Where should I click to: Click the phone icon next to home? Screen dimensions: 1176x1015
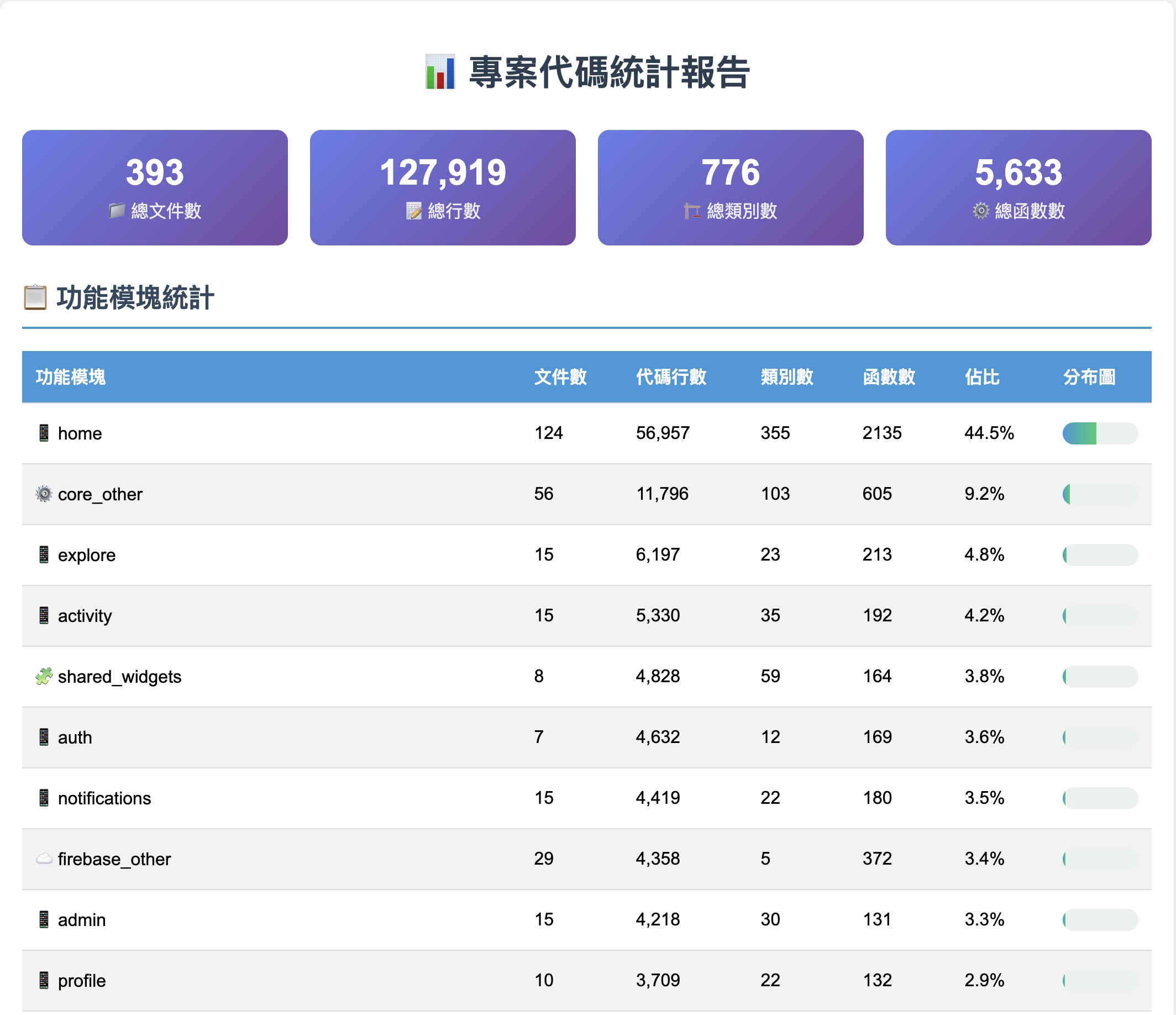point(44,433)
